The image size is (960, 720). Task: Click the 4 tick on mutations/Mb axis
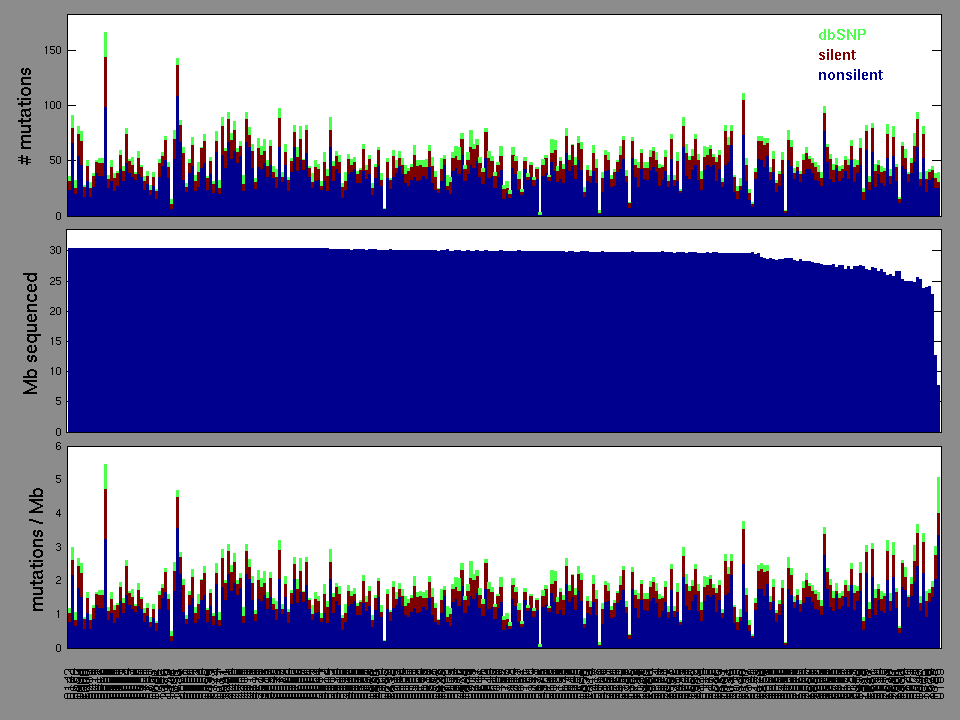pyautogui.click(x=58, y=513)
